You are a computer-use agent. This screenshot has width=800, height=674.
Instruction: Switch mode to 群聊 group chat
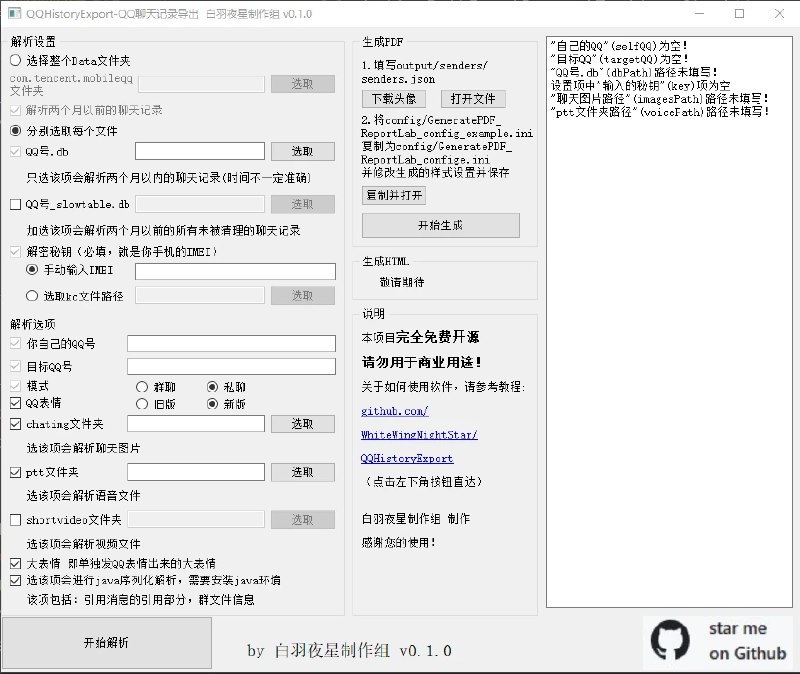coord(140,387)
